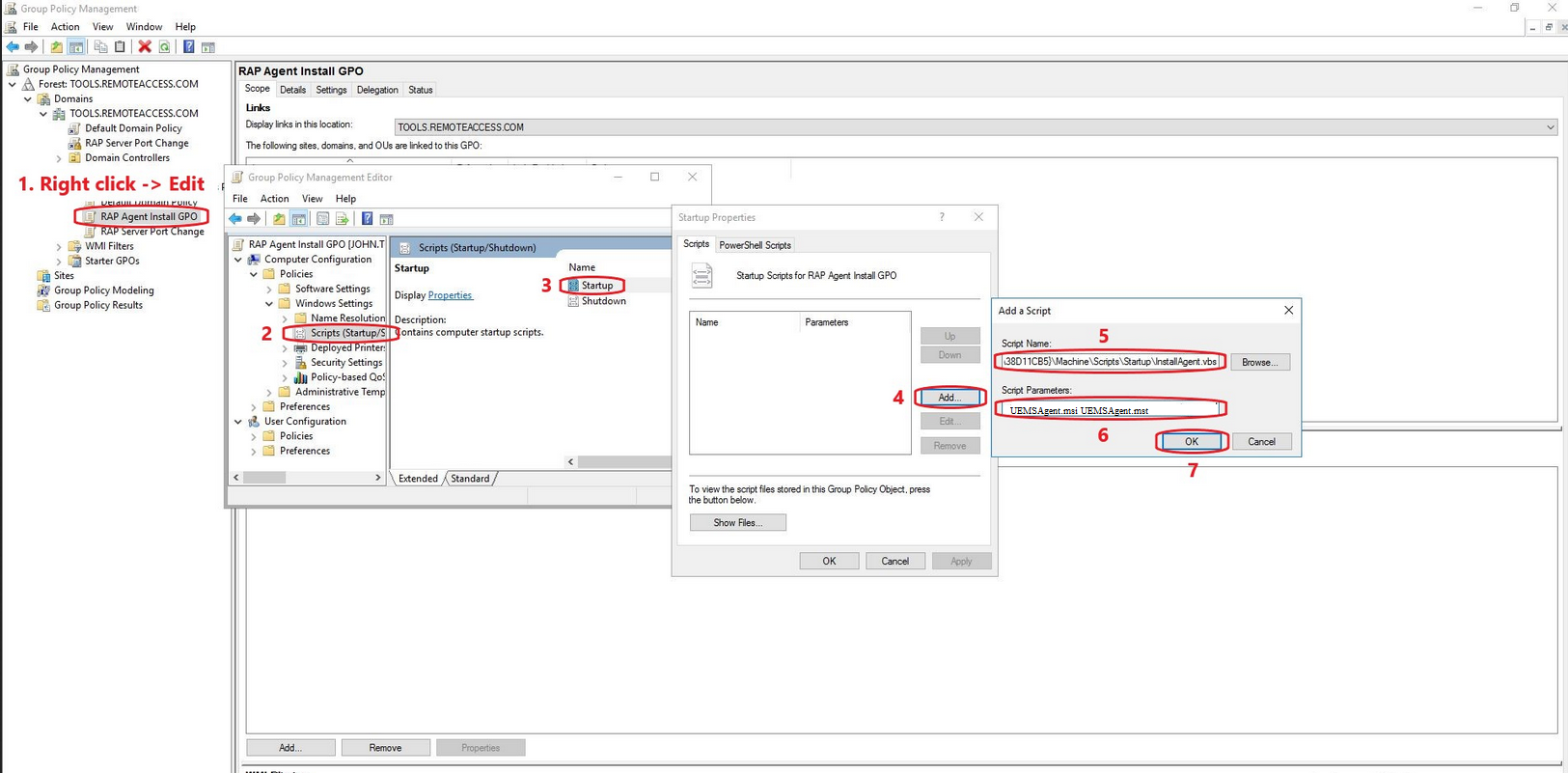Click Up One Level icon in Editor toolbar

click(279, 219)
